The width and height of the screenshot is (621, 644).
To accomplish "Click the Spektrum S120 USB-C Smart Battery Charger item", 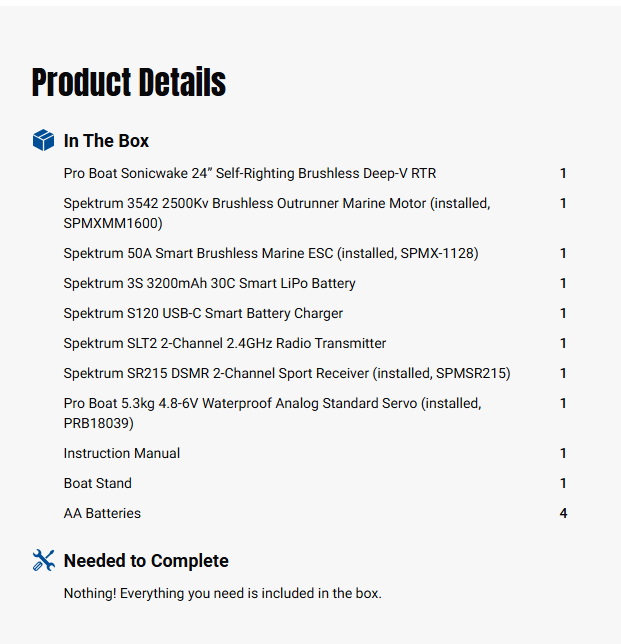I will point(203,313).
